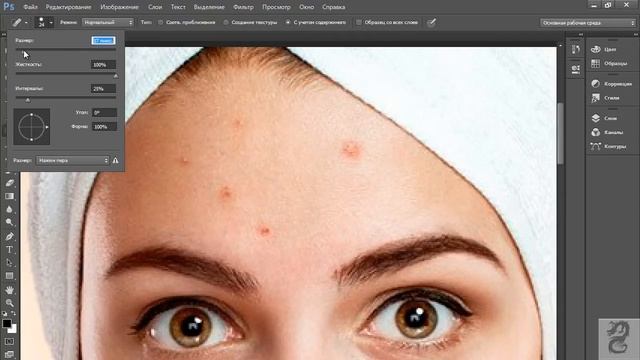Open the Стили styles panel
Screen dimensions: 640x360
point(606,98)
